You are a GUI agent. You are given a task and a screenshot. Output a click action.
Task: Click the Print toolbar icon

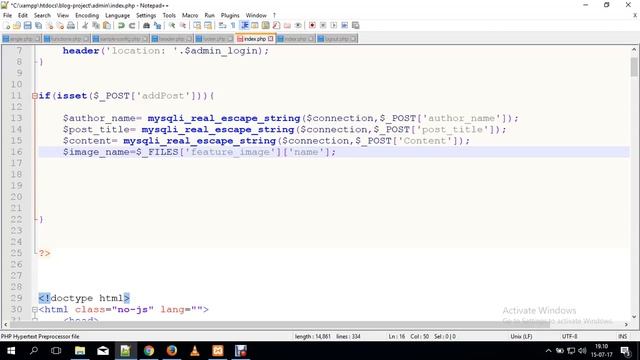[71, 25]
